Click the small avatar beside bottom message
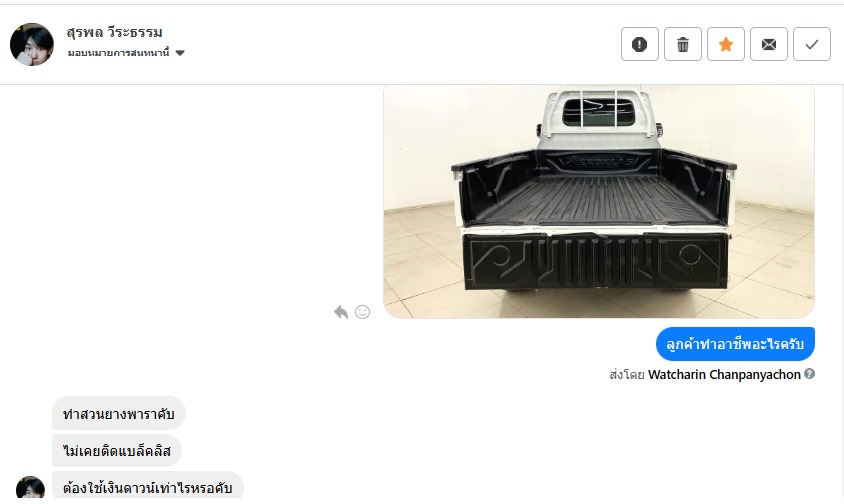Screen dimensions: 844x504 30,487
